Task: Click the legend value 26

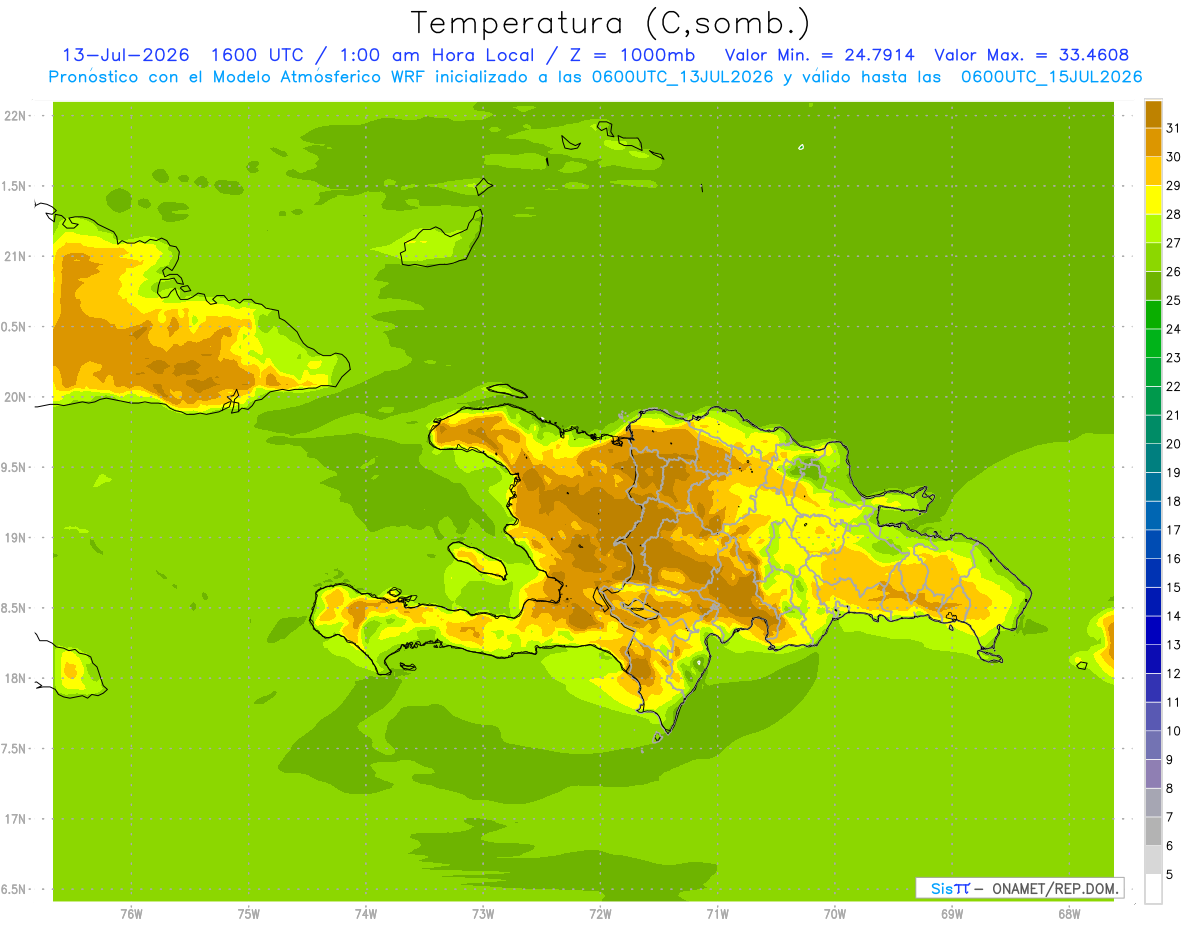Action: [x=1174, y=271]
